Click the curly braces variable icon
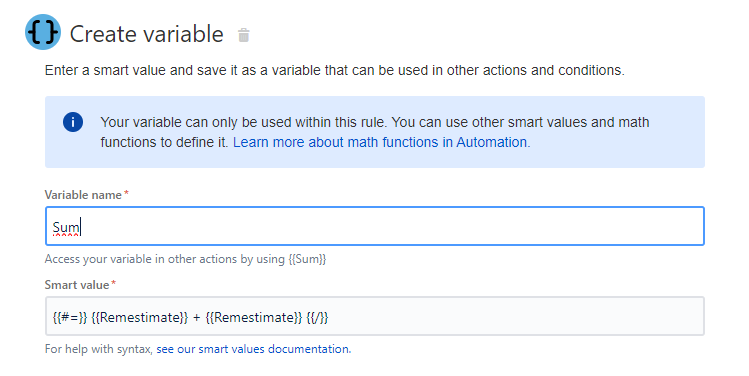Screen dimensions: 749x376 click(43, 32)
